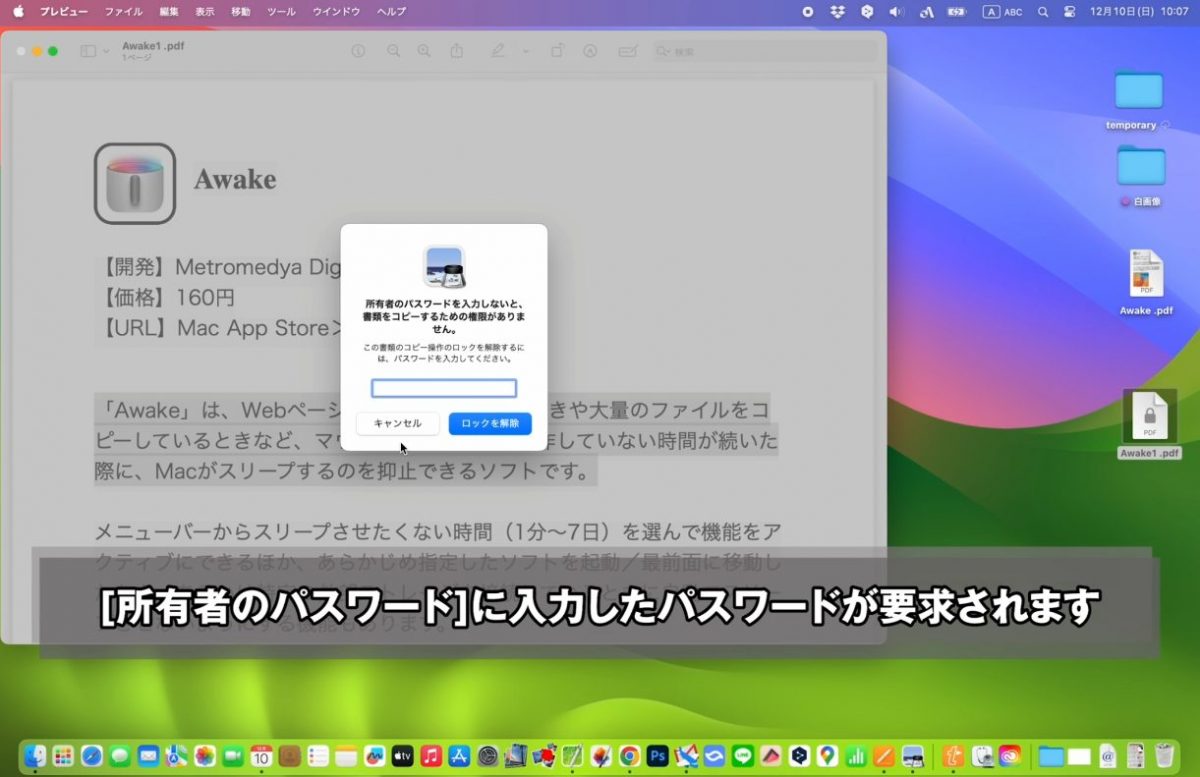Open Launchpad from the Dock
This screenshot has height=777, width=1200.
click(x=63, y=755)
